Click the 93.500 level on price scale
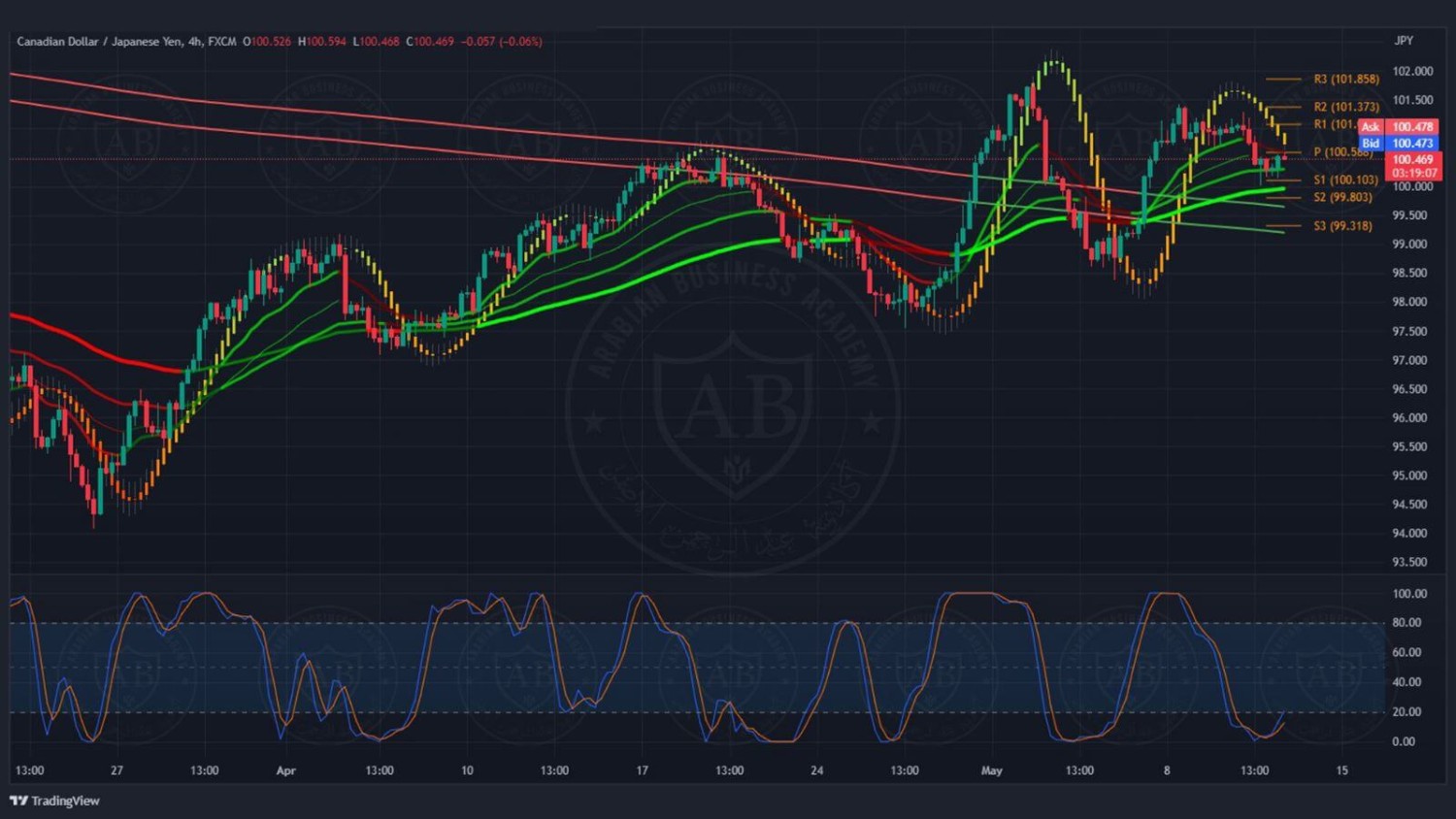This screenshot has height=819, width=1456. (1409, 562)
